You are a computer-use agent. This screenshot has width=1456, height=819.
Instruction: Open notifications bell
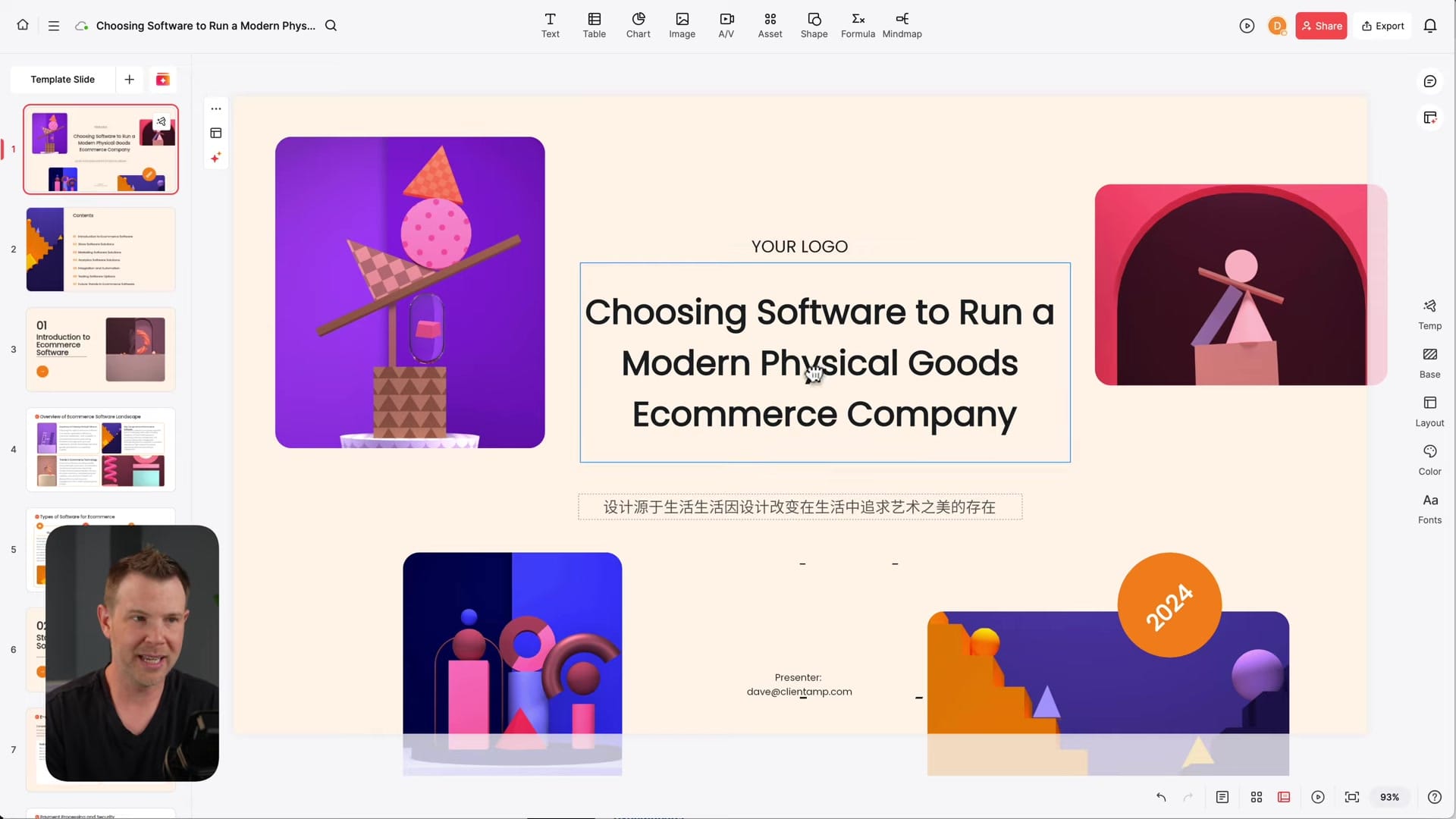tap(1430, 26)
